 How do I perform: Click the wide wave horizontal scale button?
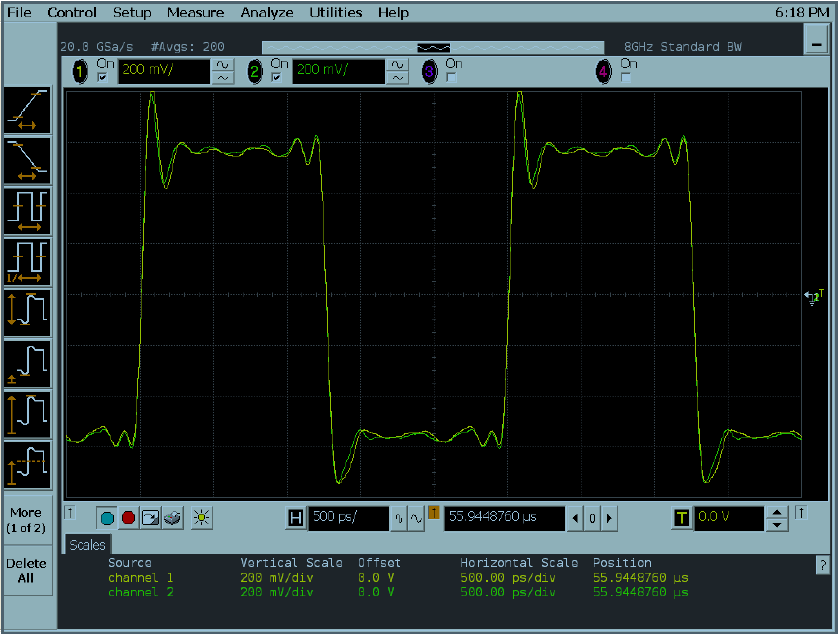[x=416, y=518]
